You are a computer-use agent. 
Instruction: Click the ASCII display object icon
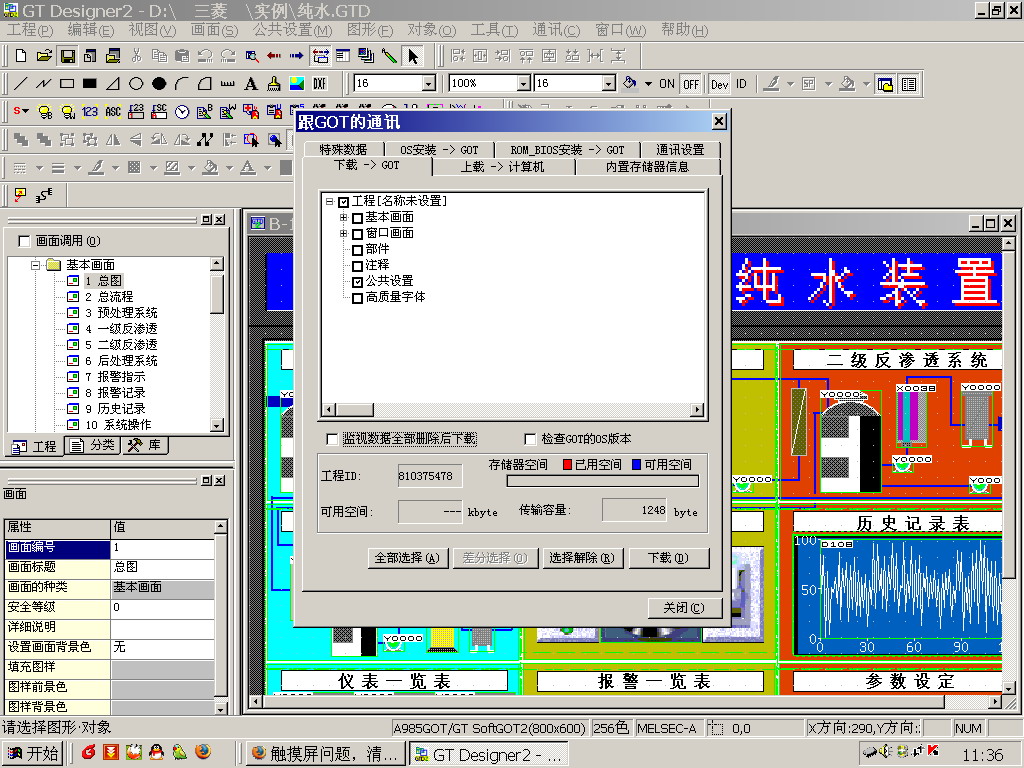click(113, 112)
